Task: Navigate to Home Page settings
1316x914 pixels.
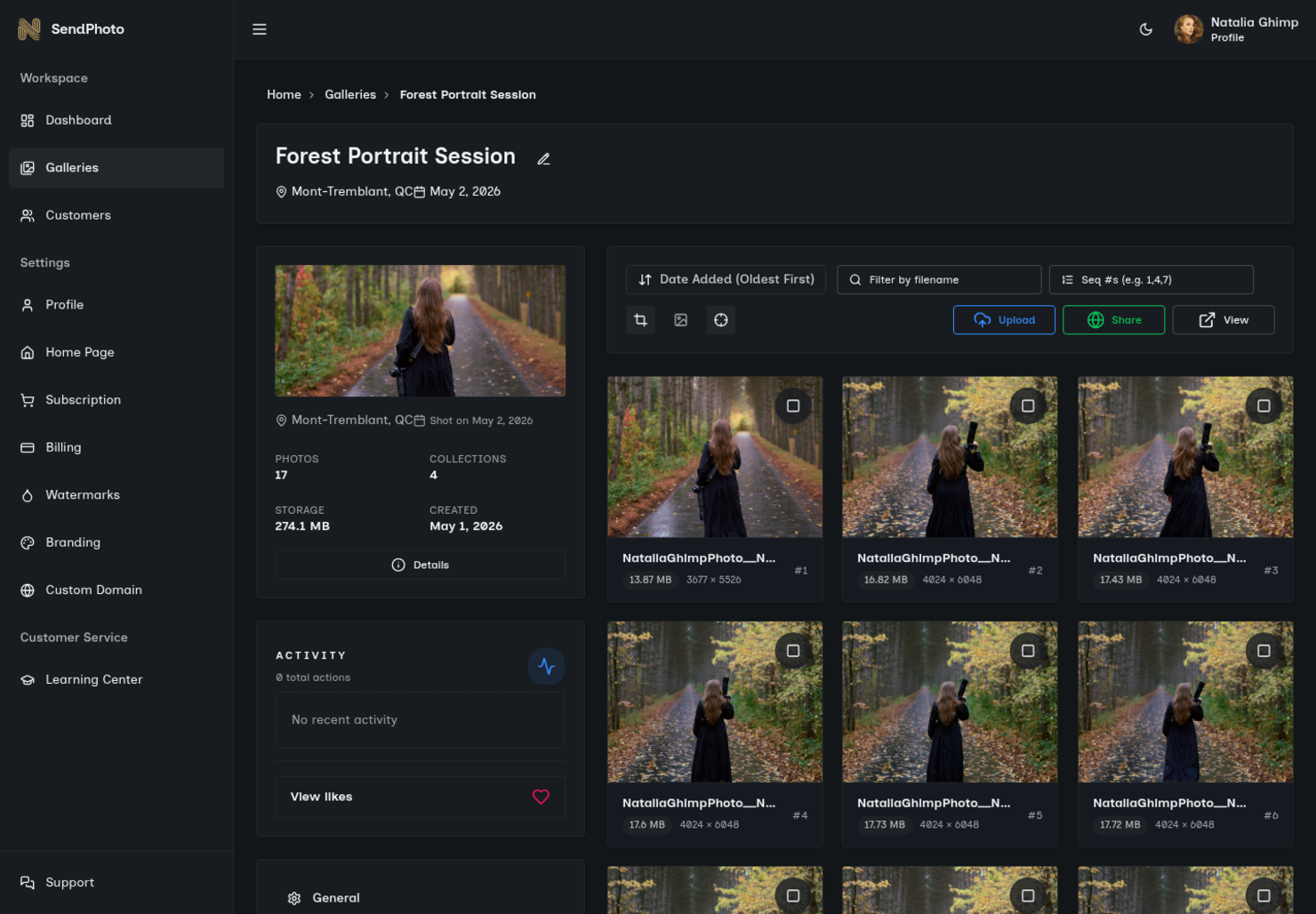Action: tap(116, 352)
